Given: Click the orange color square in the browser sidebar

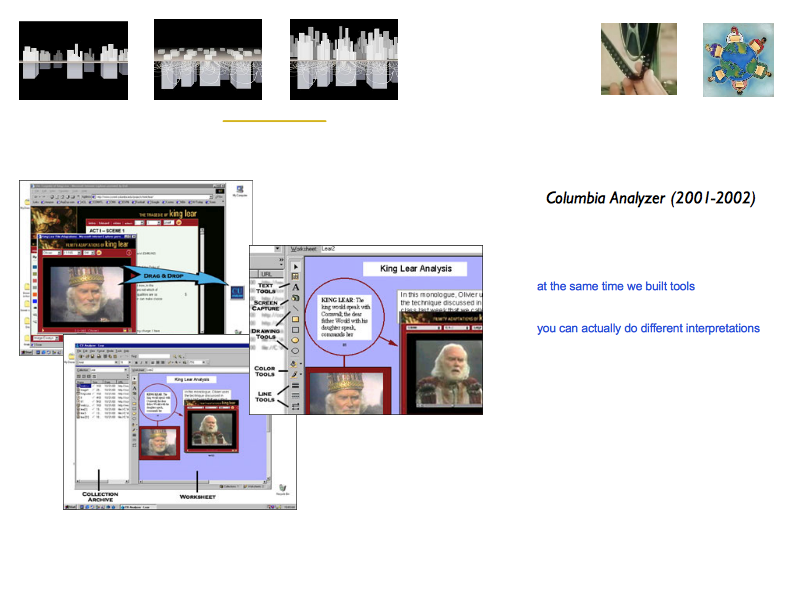Looking at the screenshot, I should 35,294.
